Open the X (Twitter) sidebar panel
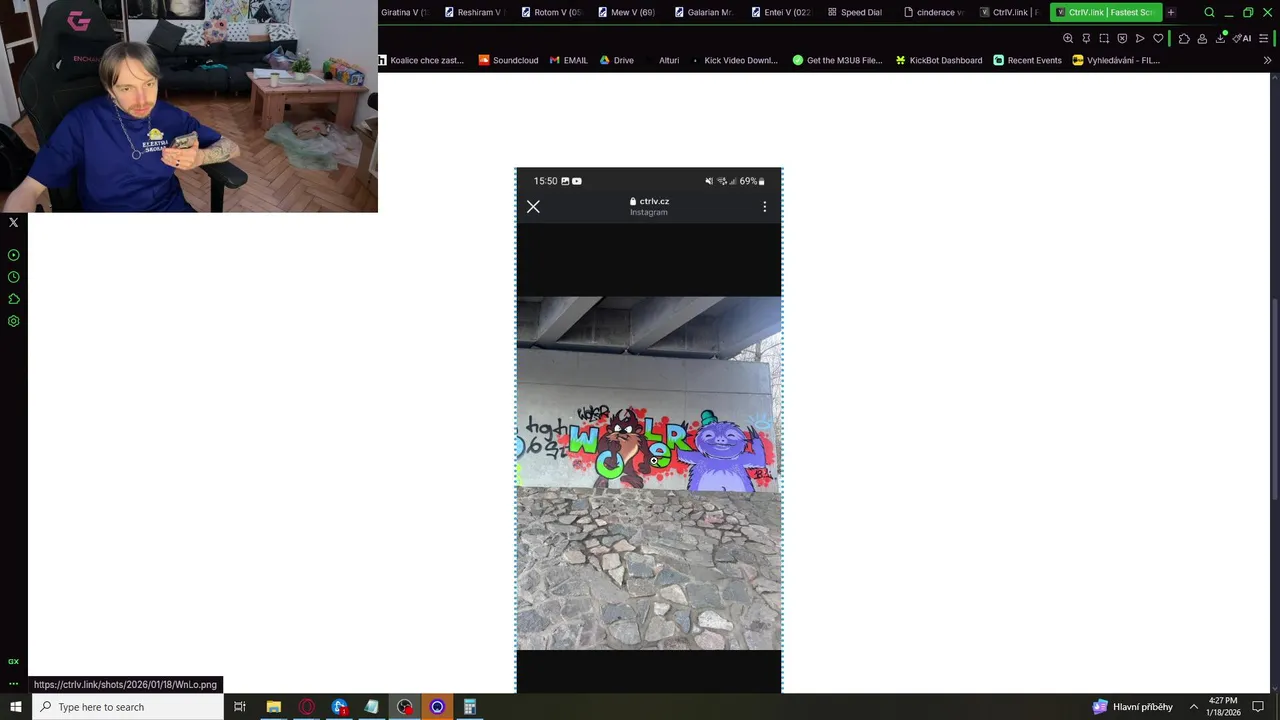Viewport: 1280px width, 720px height. tap(13, 223)
